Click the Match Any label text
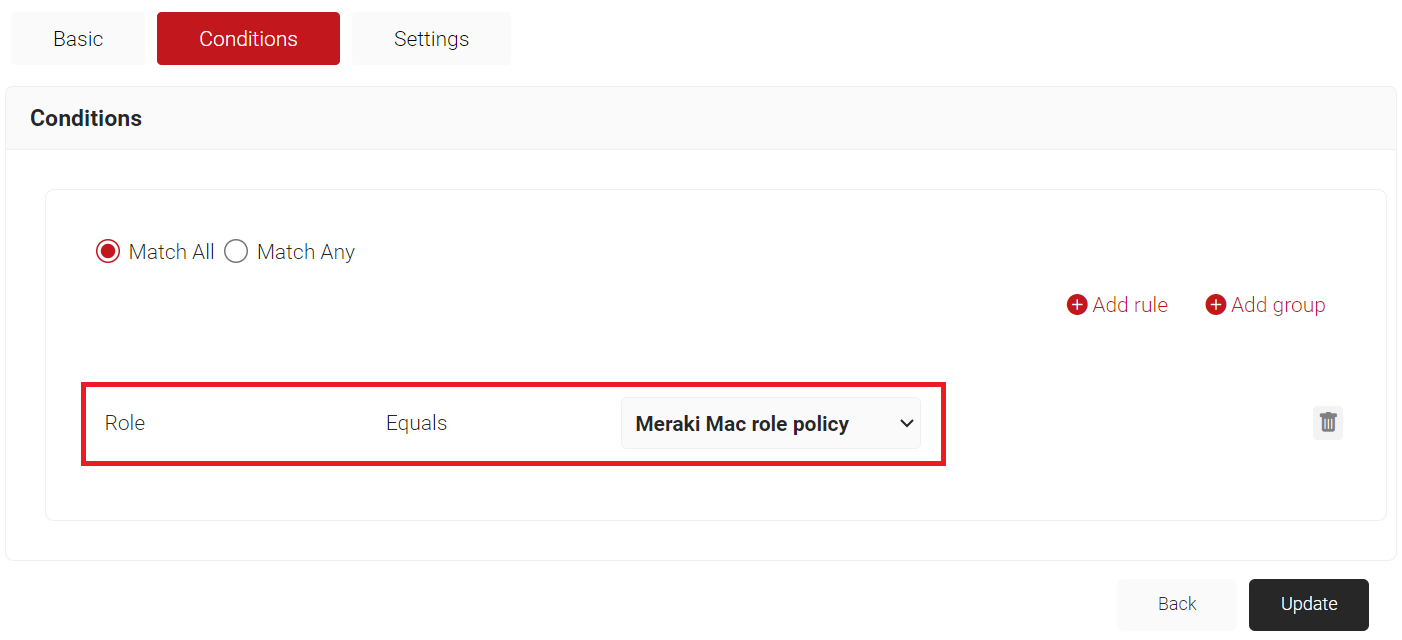 306,252
